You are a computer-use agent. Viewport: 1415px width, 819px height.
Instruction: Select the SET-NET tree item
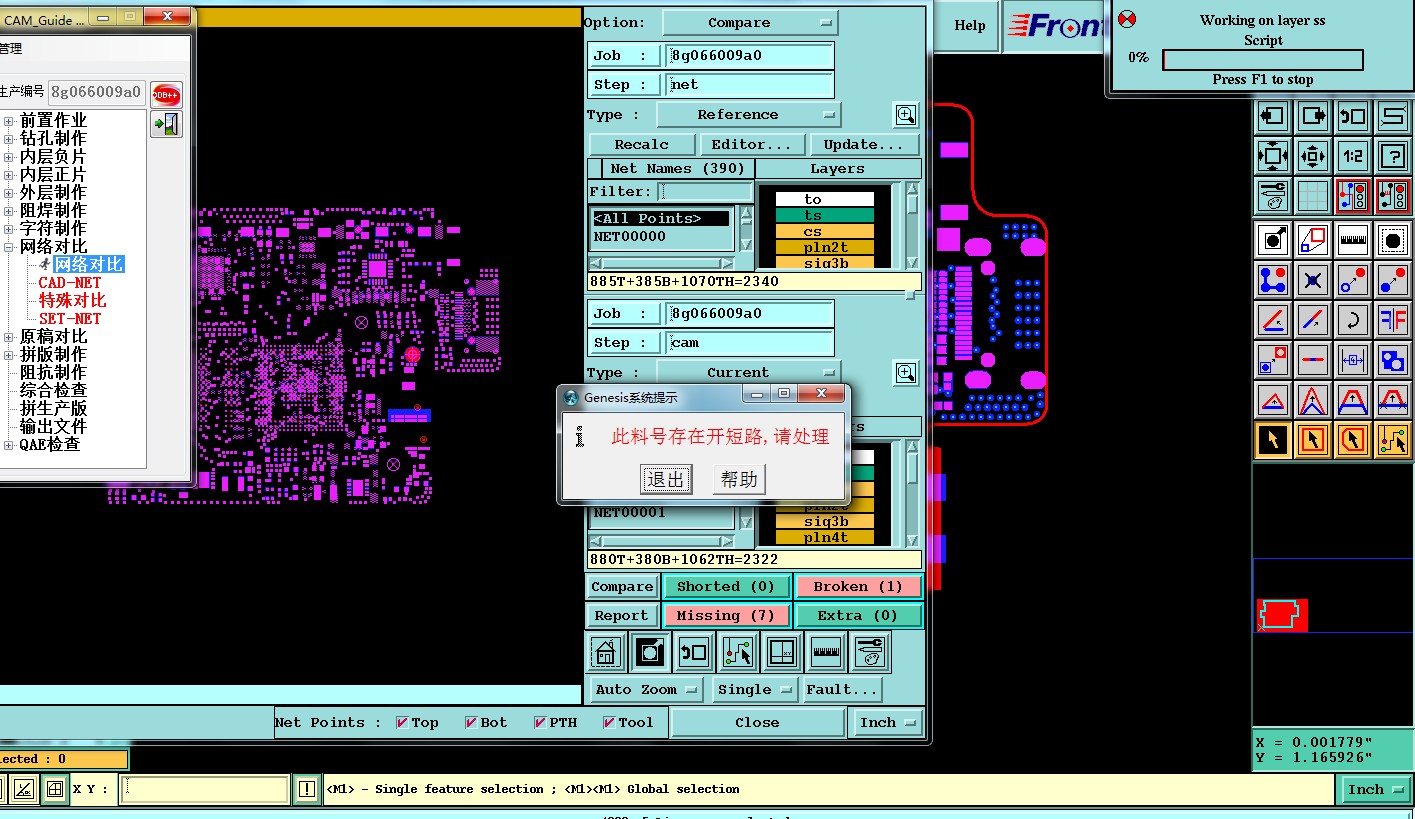(x=70, y=319)
